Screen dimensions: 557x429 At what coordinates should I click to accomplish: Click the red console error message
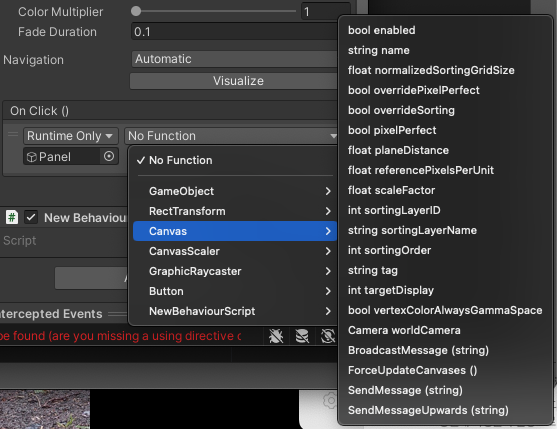tap(120, 336)
